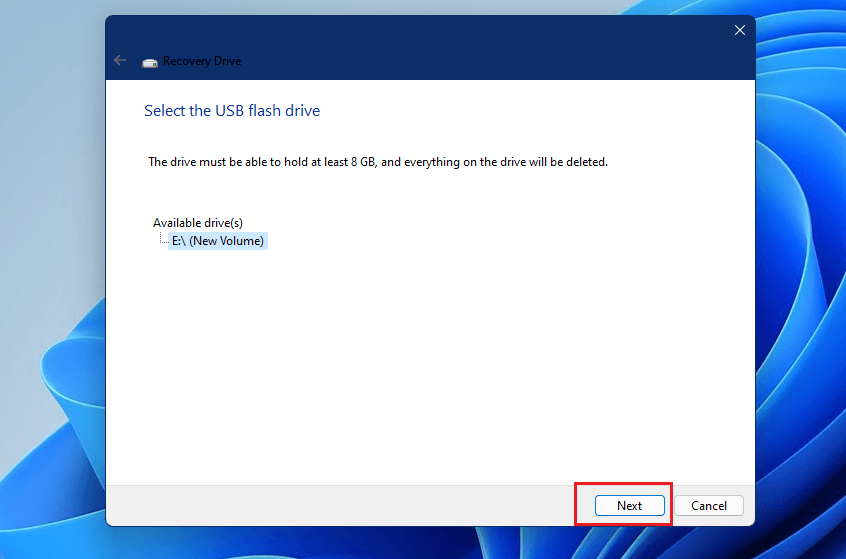Click the "Recovery Drive" window title text
Image resolution: width=846 pixels, height=559 pixels.
[x=203, y=62]
